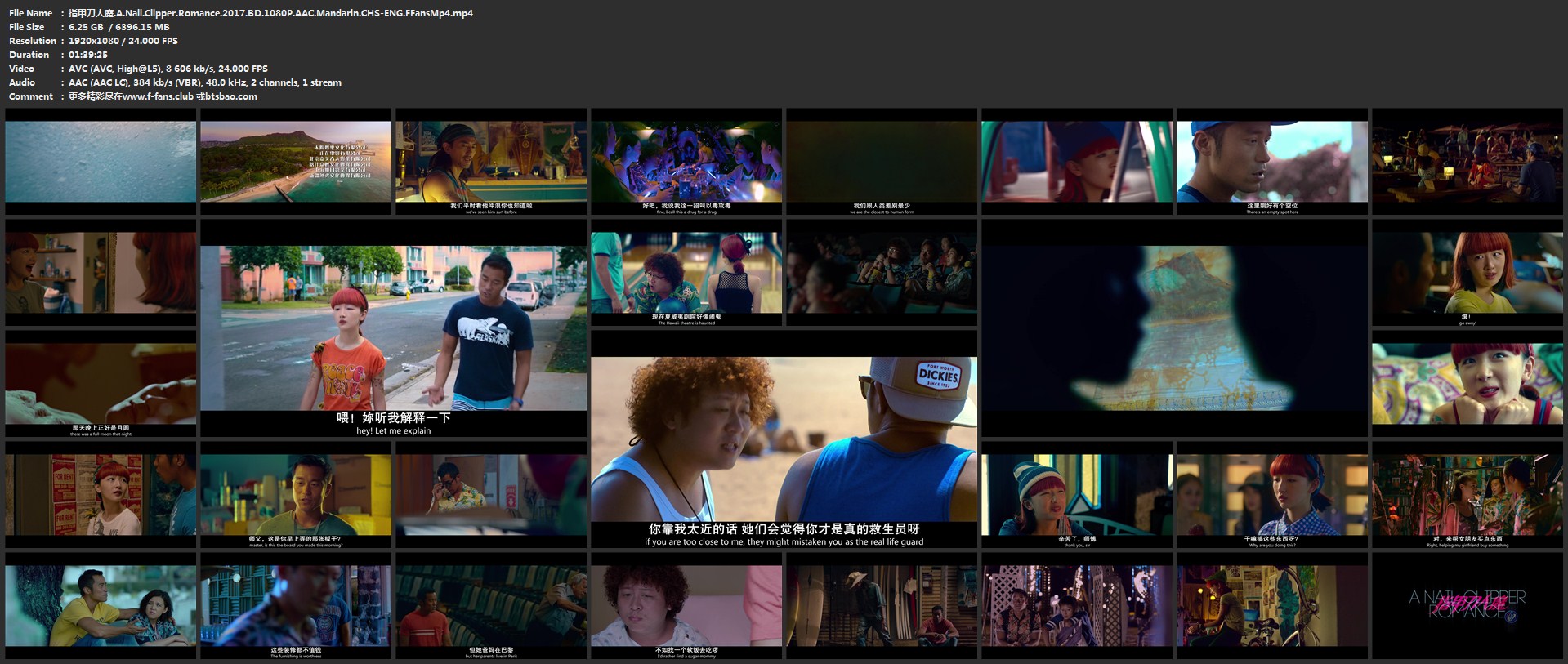Select "The Hawaii theatre is haunted" frame
1568x664 pixels.
pyautogui.click(x=686, y=272)
